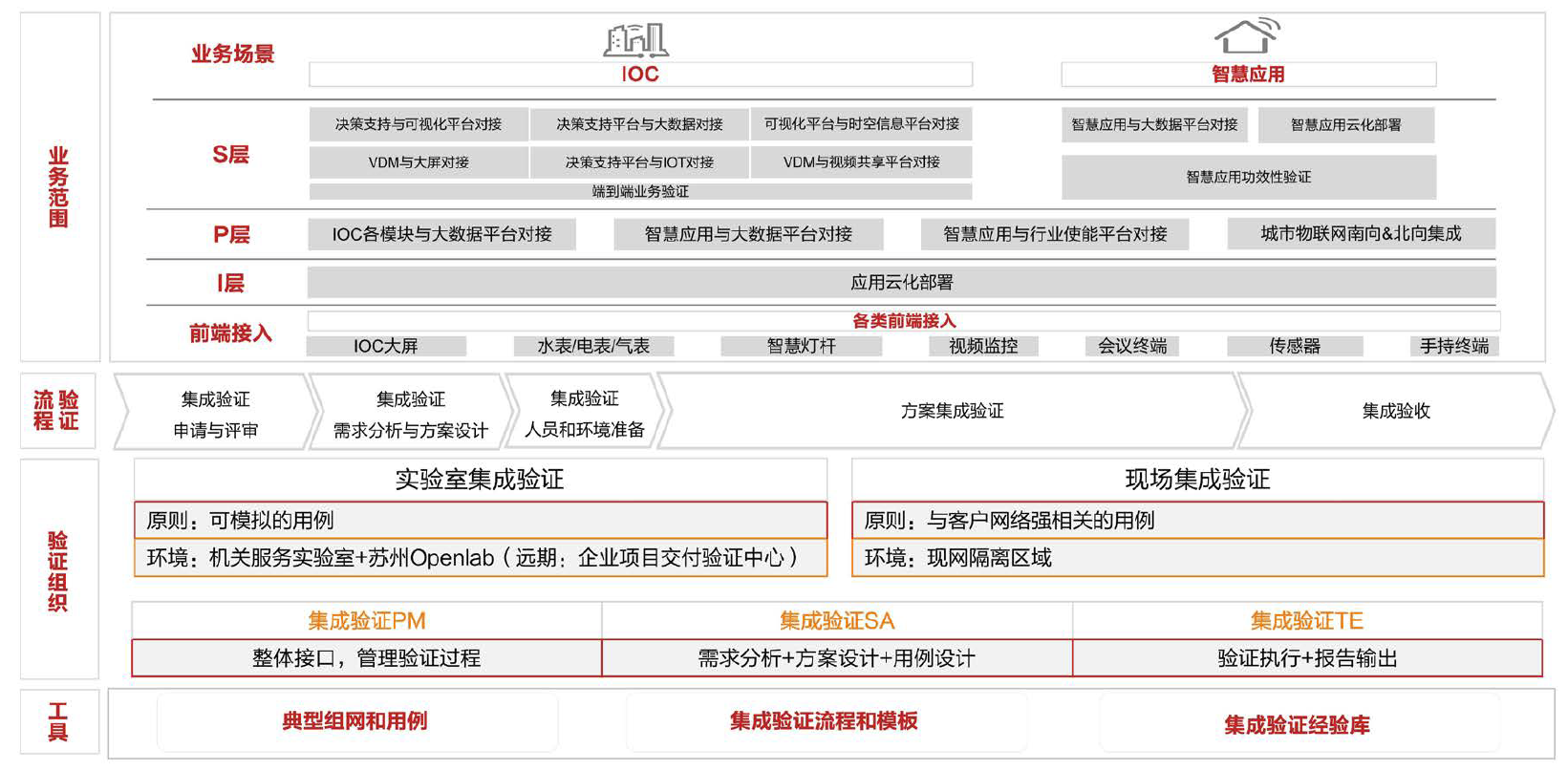Screen dimensions: 1568x771
Task: Click the IOC building icon
Action: 636,40
